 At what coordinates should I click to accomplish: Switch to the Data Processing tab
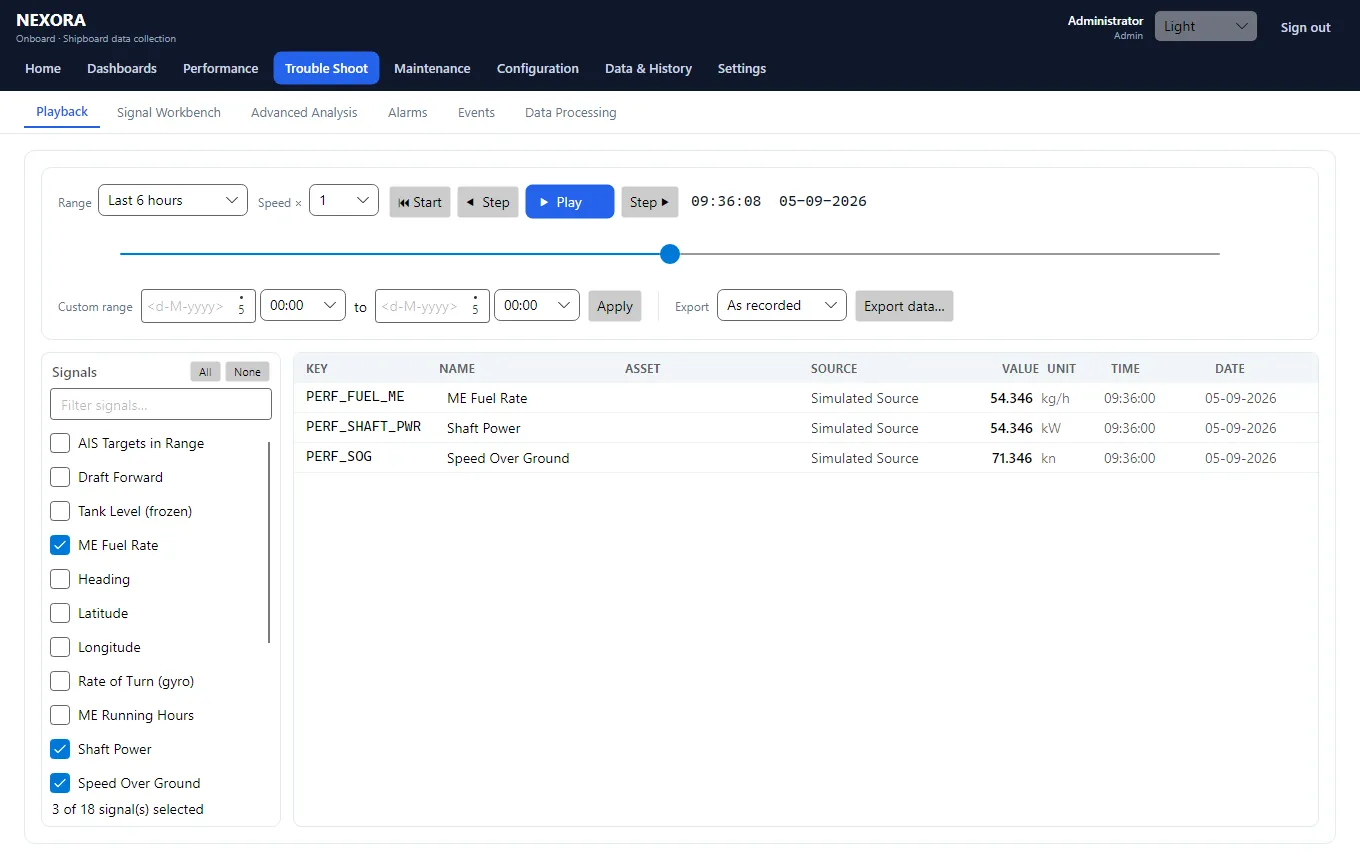pyautogui.click(x=571, y=112)
